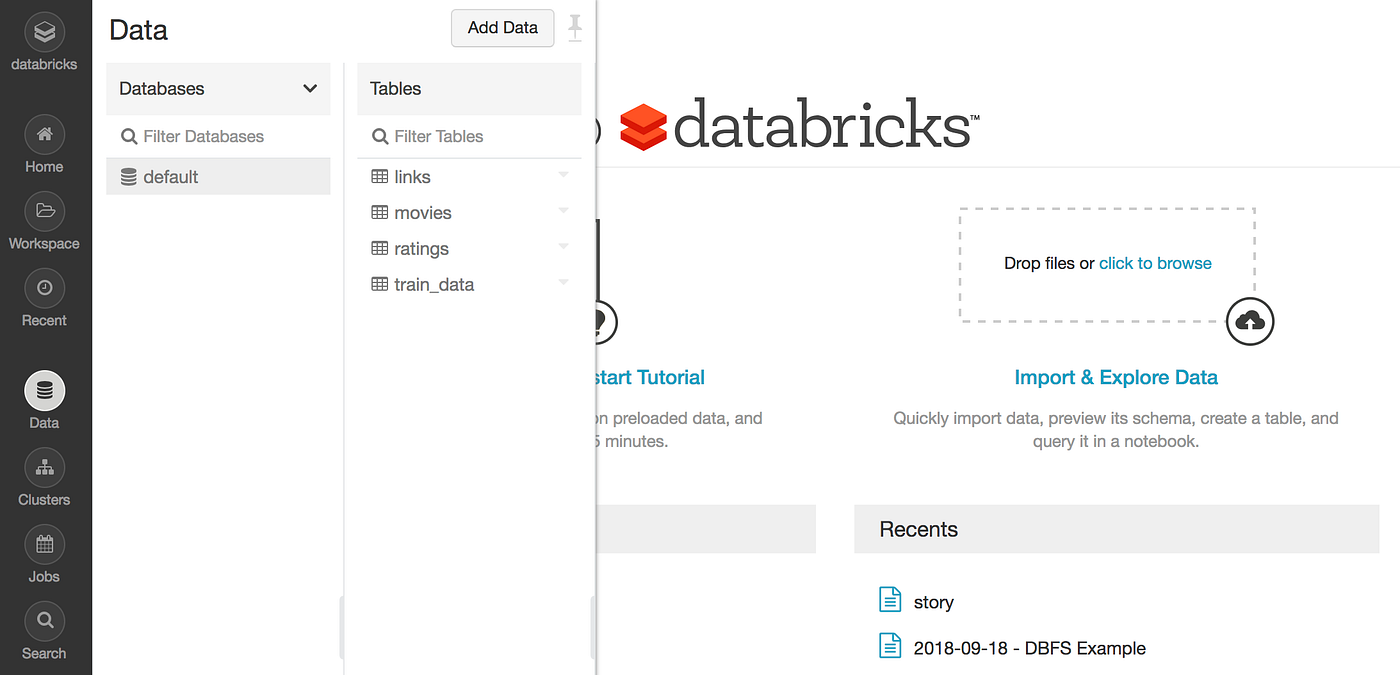The image size is (1400, 675).
Task: Open the story notebook under Recents
Action: pos(933,602)
